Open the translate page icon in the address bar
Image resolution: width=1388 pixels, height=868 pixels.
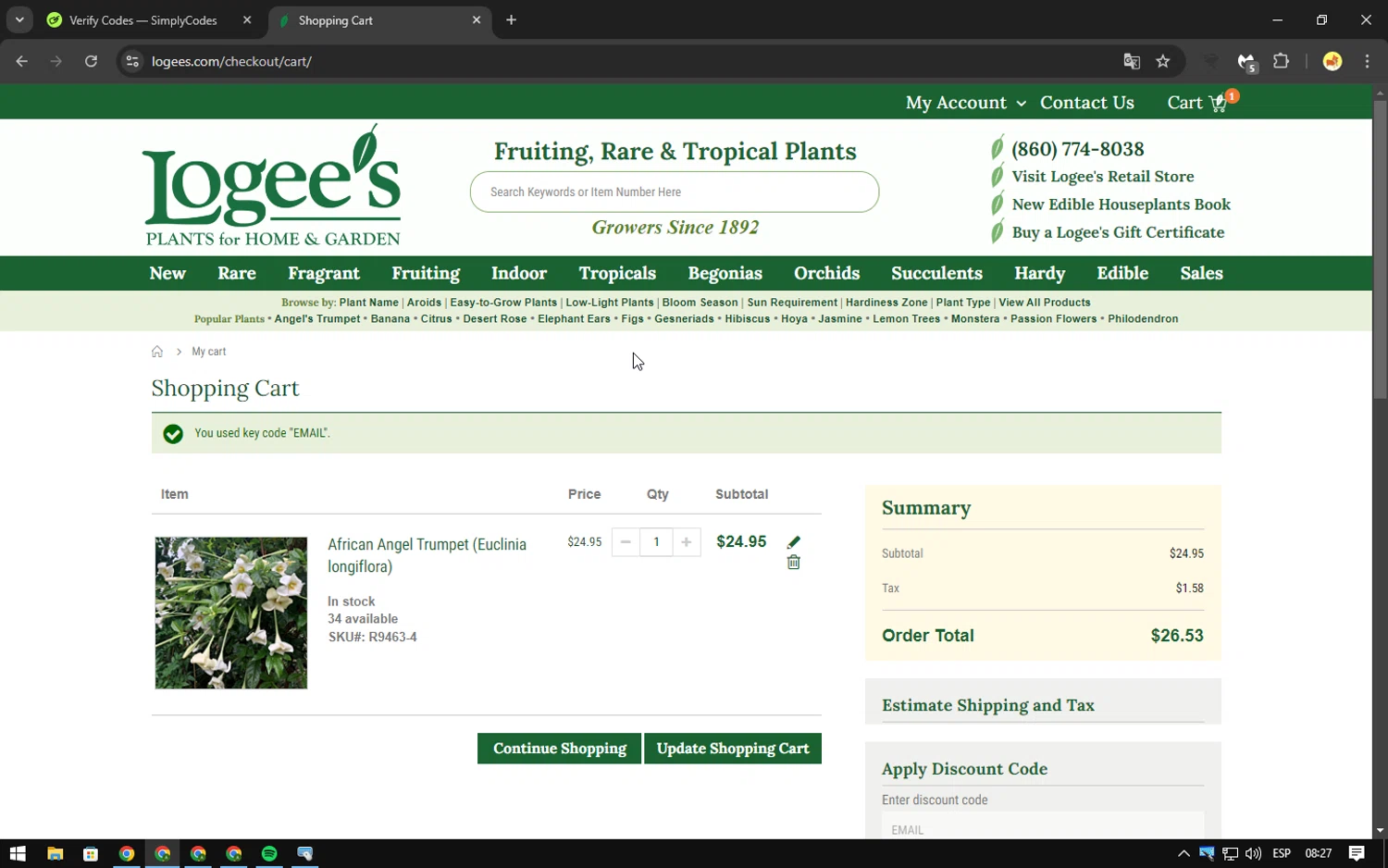(x=1132, y=61)
